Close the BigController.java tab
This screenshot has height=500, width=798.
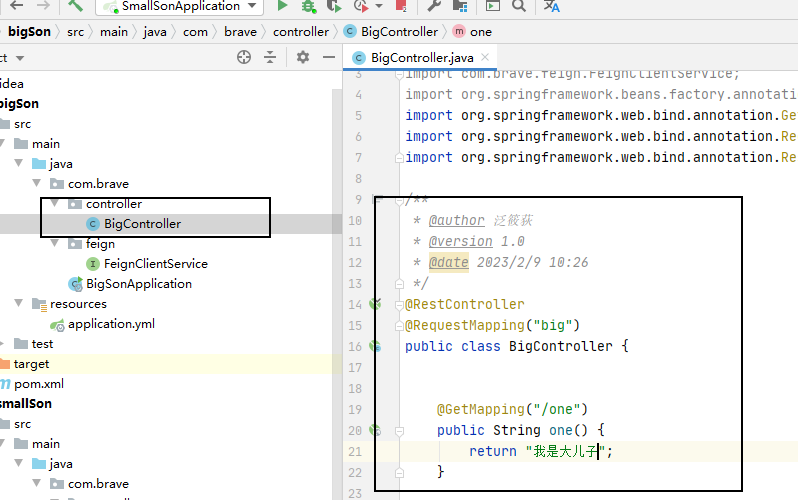484,58
